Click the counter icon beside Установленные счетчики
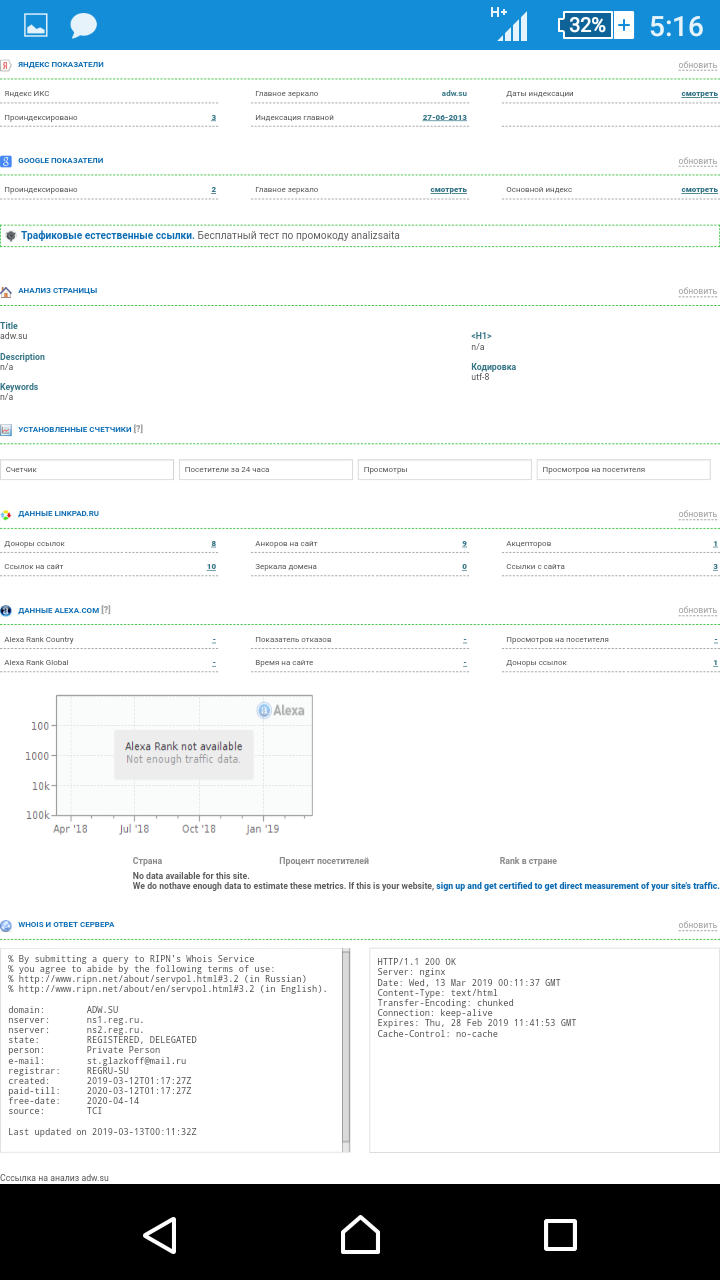The image size is (720, 1280). 6,430
